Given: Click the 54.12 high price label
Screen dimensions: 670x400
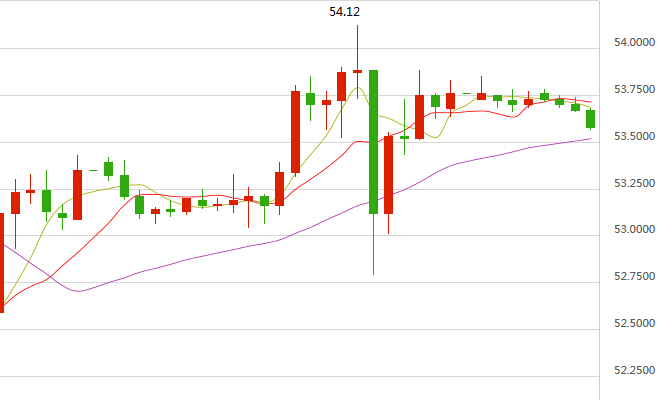Looking at the screenshot, I should pyautogui.click(x=346, y=13).
